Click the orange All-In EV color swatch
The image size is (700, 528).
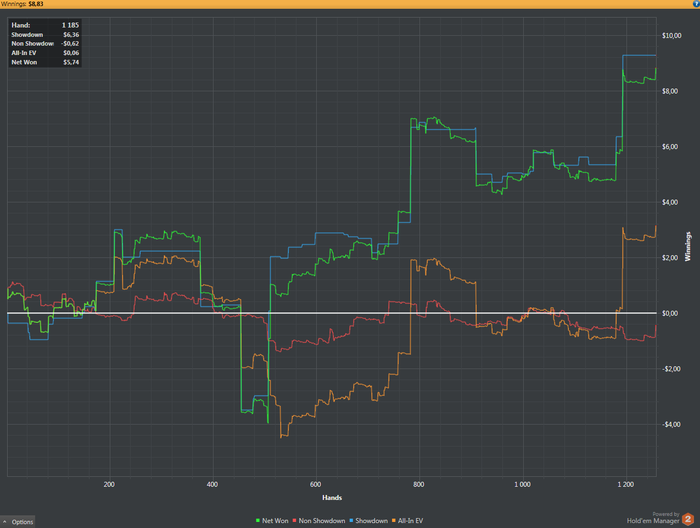[x=394, y=521]
